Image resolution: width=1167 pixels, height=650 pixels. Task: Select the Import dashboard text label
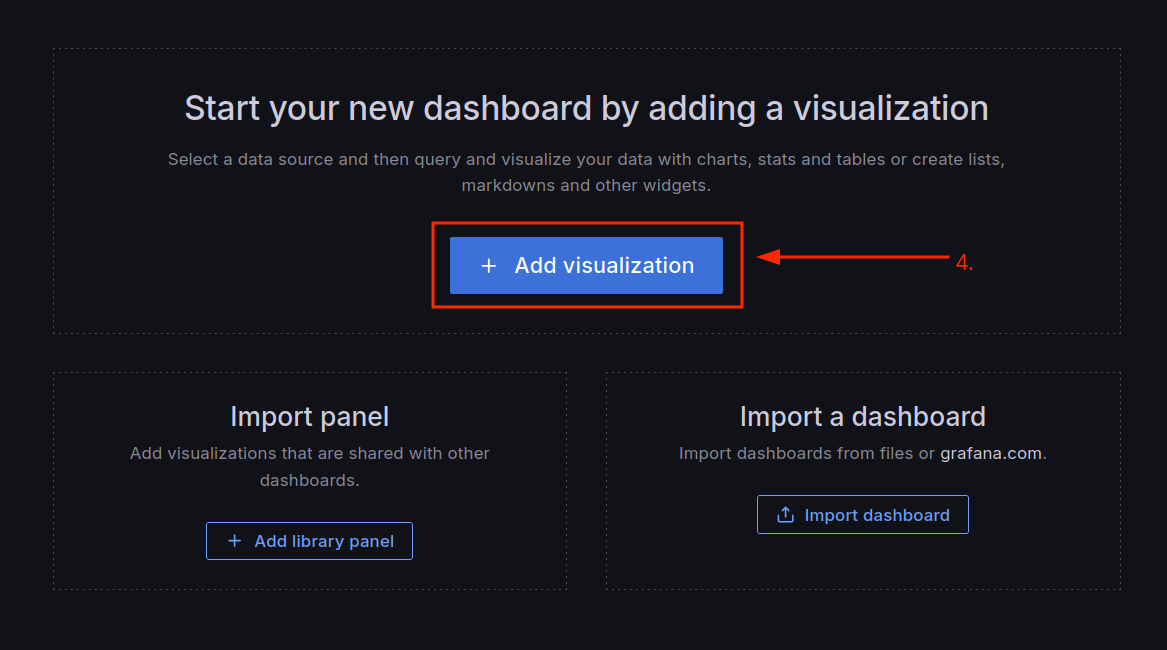pos(877,515)
